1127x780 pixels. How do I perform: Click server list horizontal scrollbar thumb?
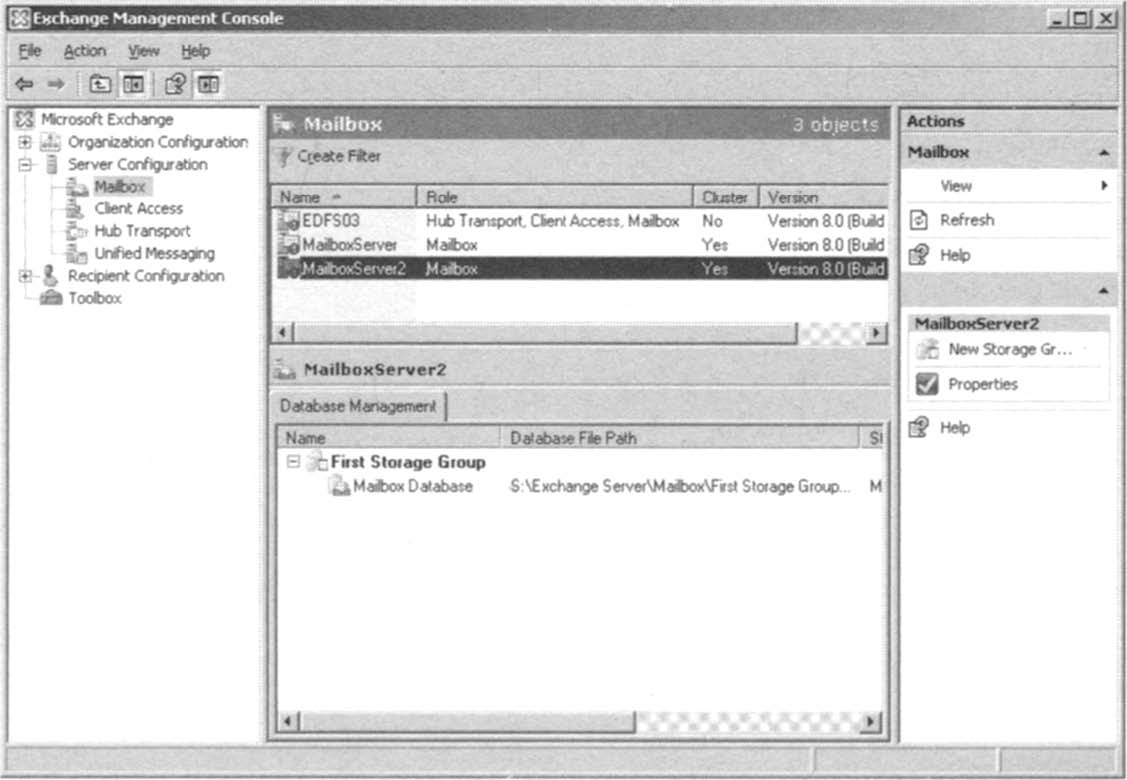tap(546, 333)
